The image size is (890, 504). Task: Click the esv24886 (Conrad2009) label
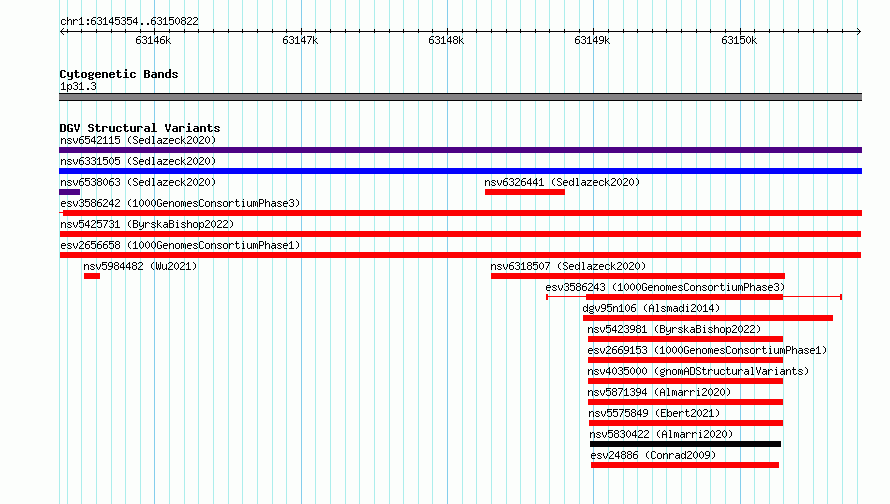653,455
